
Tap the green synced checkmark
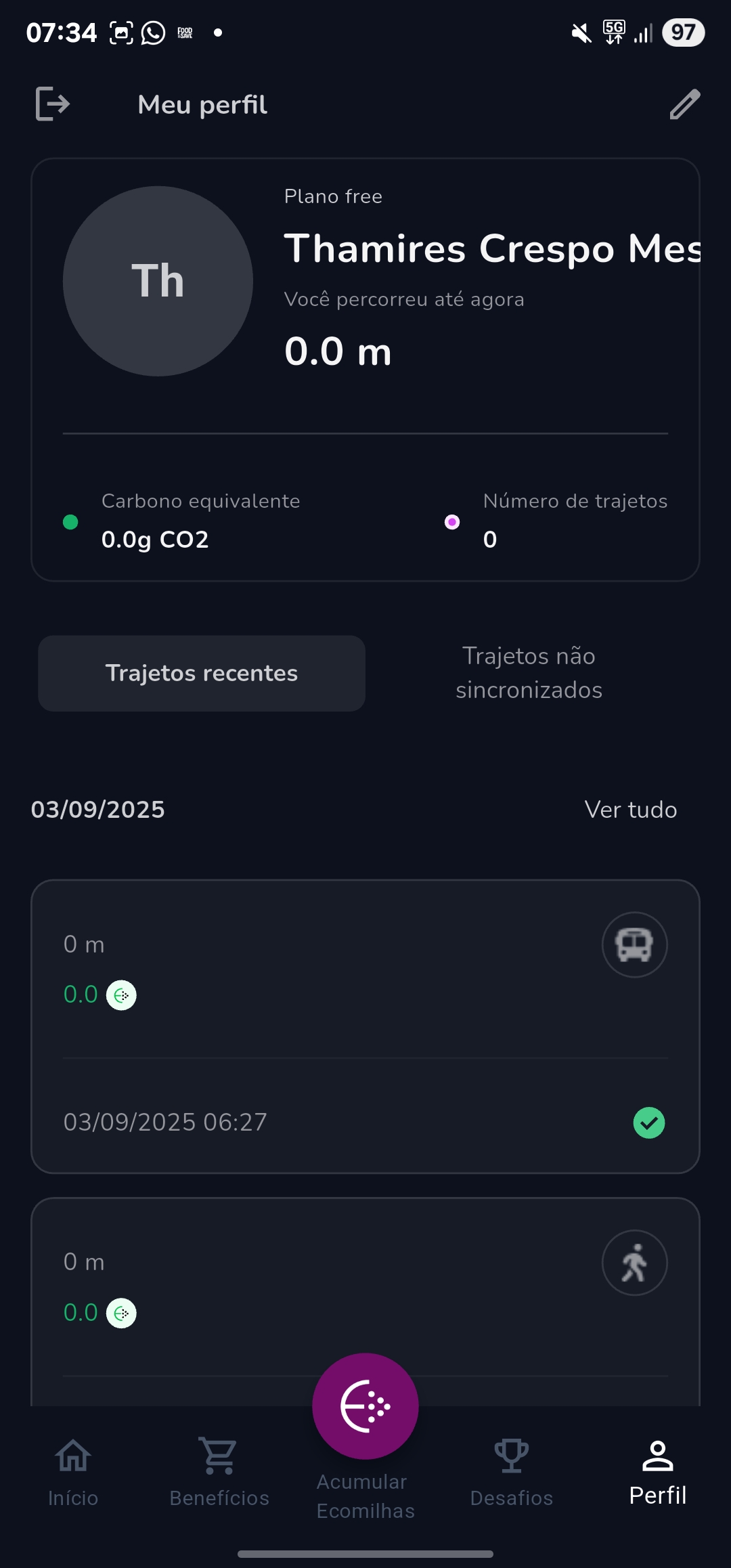point(648,1123)
